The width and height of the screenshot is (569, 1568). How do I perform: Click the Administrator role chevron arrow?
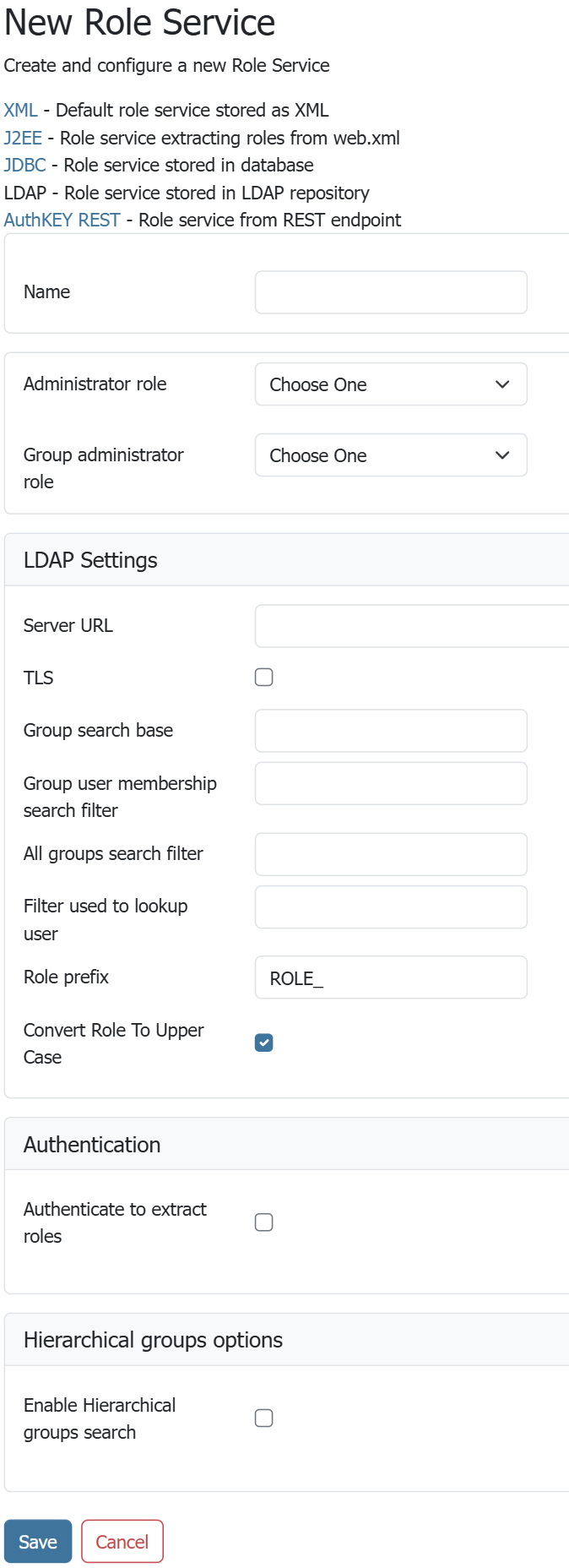502,384
